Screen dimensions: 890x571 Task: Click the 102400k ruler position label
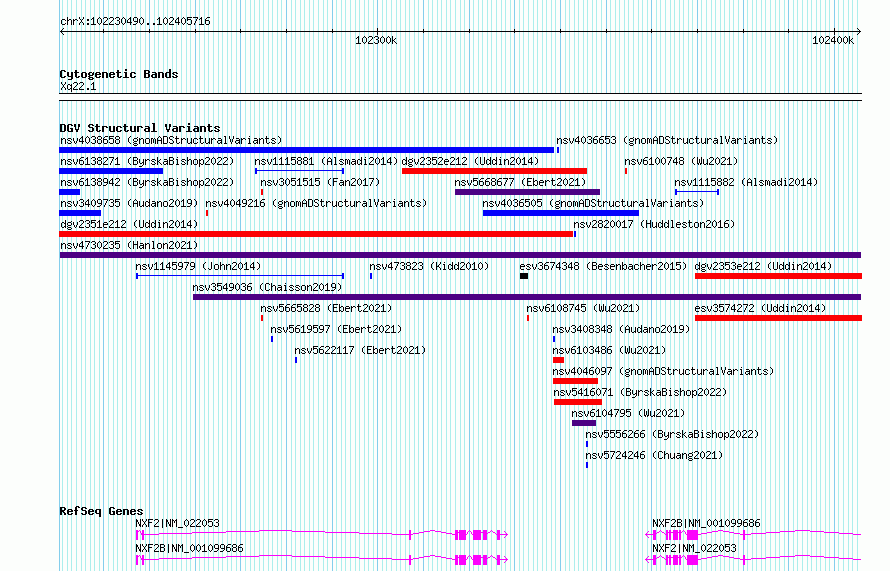pyautogui.click(x=833, y=40)
